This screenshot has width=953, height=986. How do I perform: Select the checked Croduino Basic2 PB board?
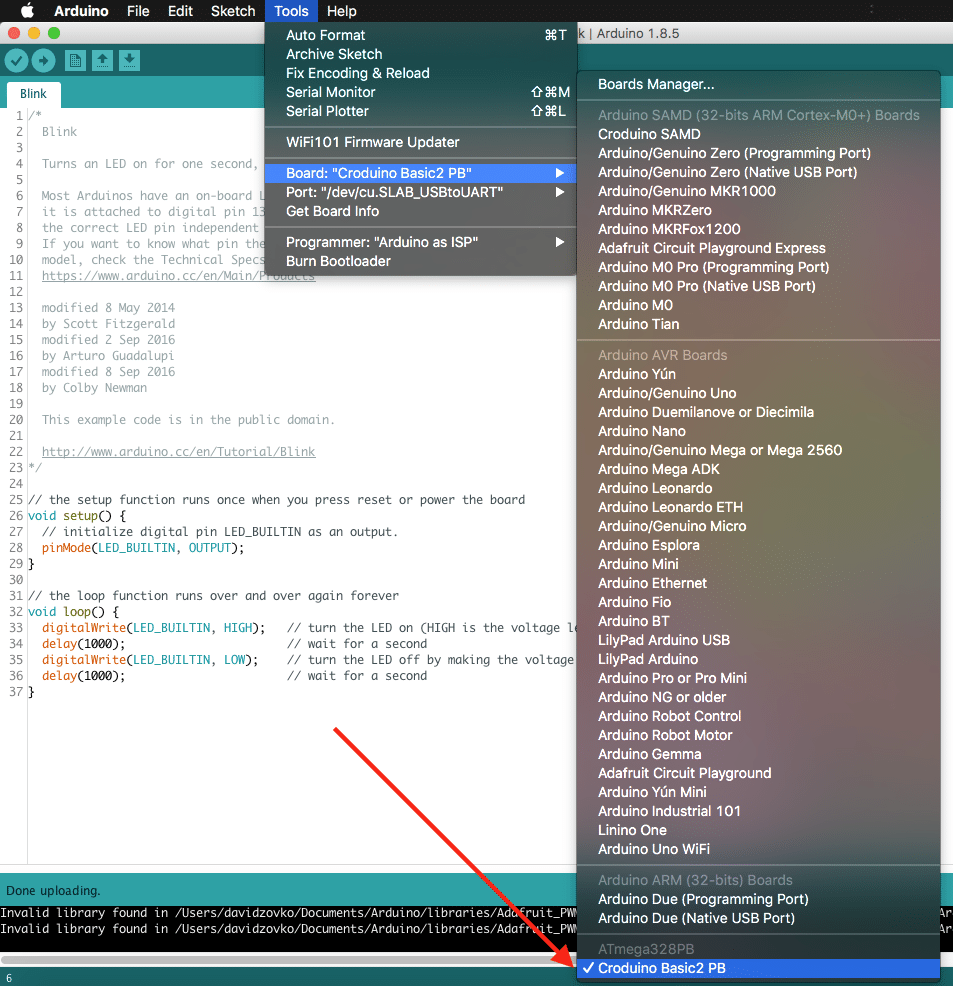coord(661,968)
